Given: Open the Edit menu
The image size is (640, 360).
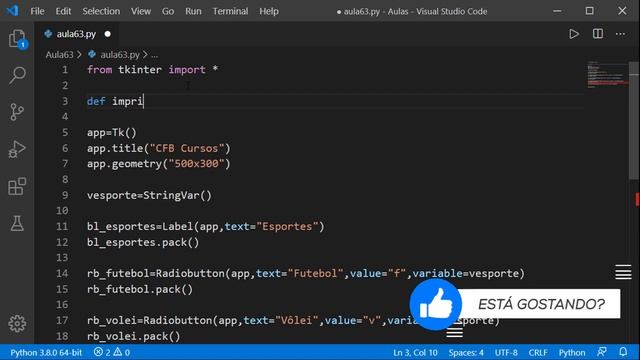Looking at the screenshot, I should coord(63,11).
